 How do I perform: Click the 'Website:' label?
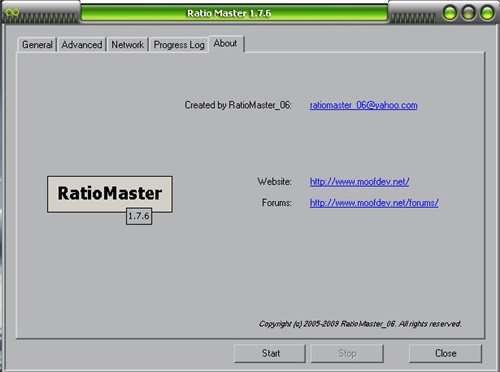click(274, 182)
